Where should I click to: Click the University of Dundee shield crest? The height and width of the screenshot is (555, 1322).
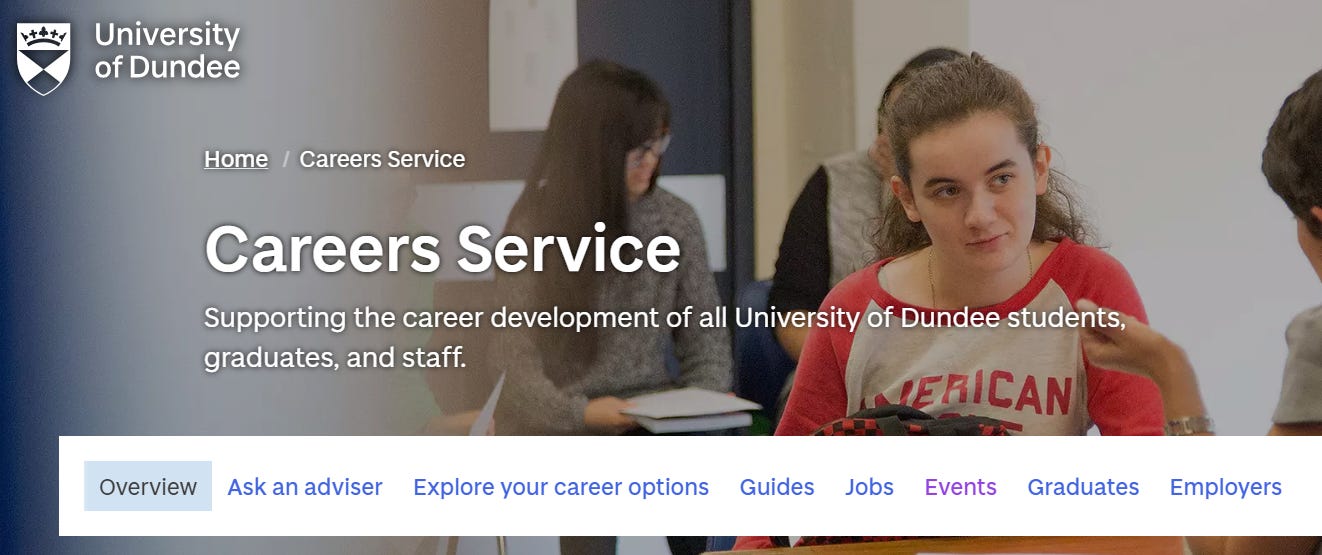(44, 58)
